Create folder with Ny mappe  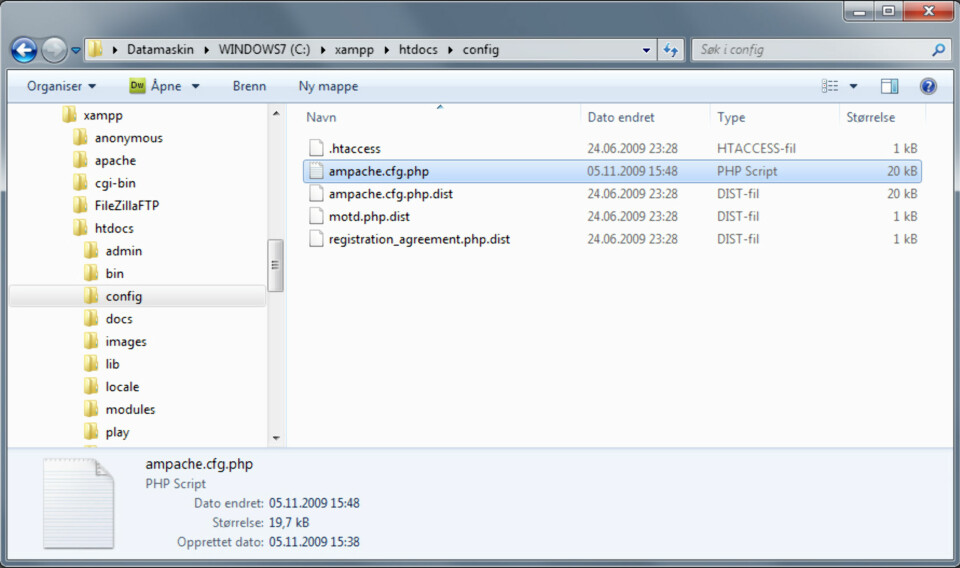tap(328, 86)
